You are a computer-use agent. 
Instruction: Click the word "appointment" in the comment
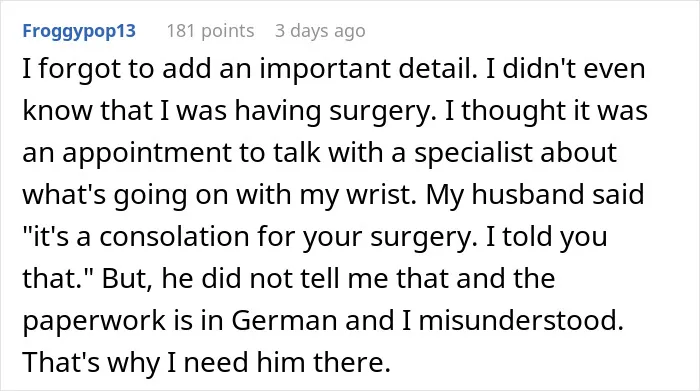tap(147, 153)
